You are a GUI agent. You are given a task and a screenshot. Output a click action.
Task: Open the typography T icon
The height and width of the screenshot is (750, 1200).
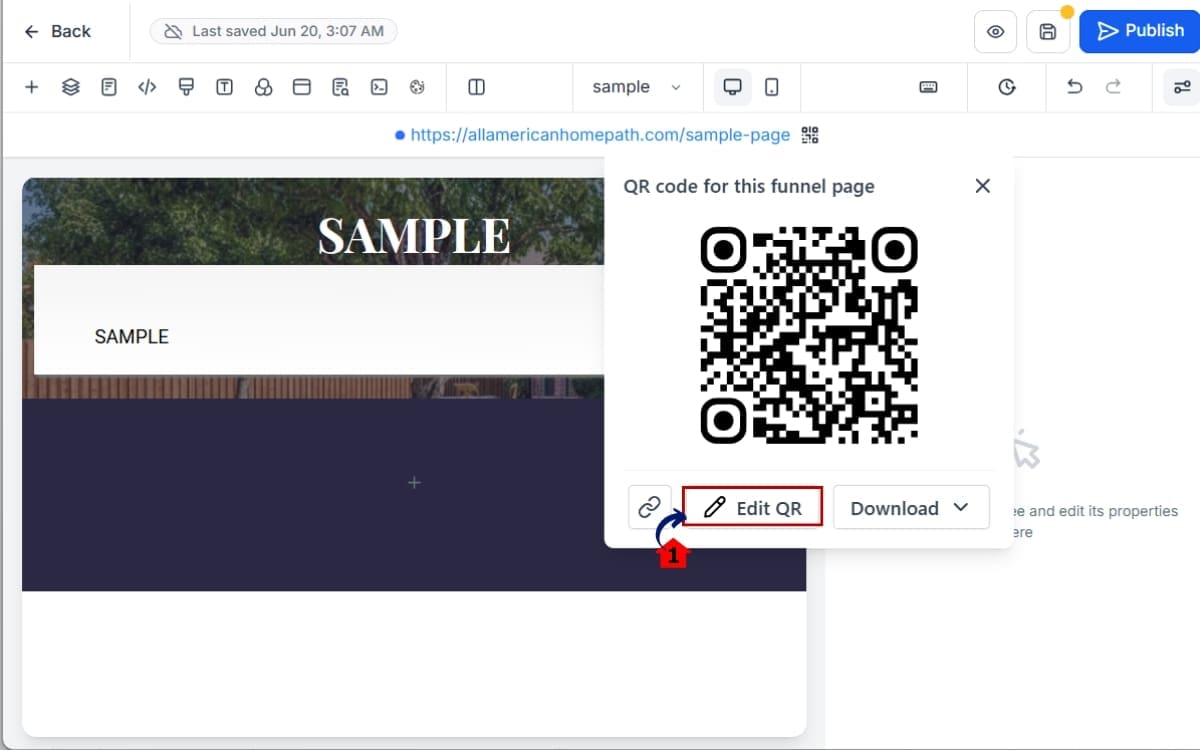click(x=224, y=87)
